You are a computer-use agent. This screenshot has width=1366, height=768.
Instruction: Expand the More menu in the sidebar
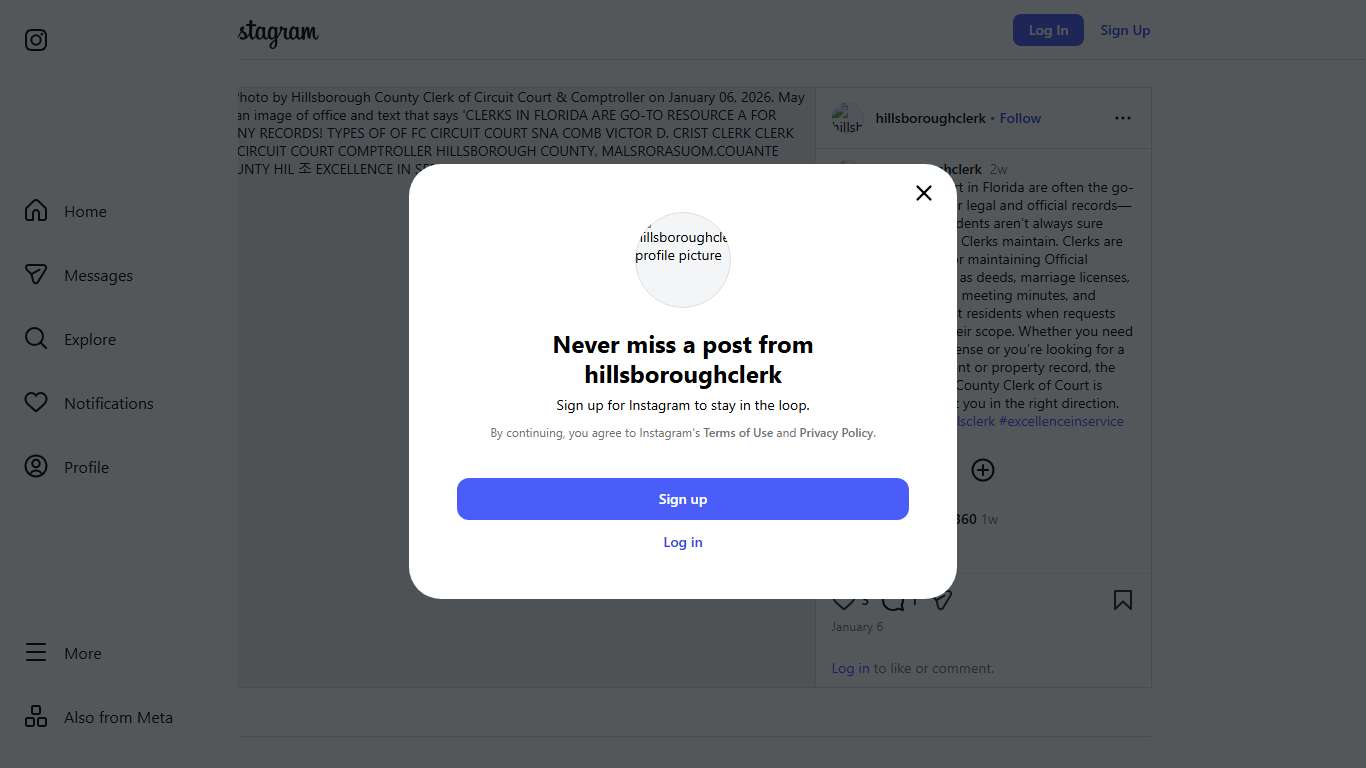[x=63, y=653]
